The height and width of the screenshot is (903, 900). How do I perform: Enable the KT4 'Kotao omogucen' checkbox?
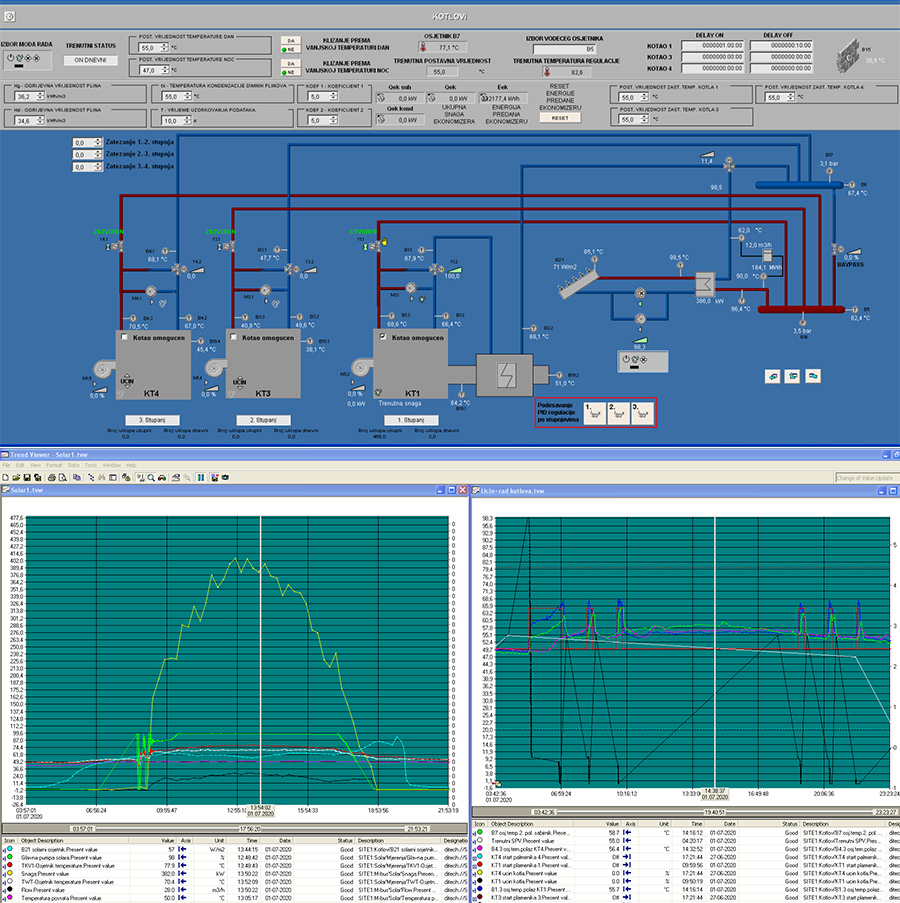tap(122, 337)
